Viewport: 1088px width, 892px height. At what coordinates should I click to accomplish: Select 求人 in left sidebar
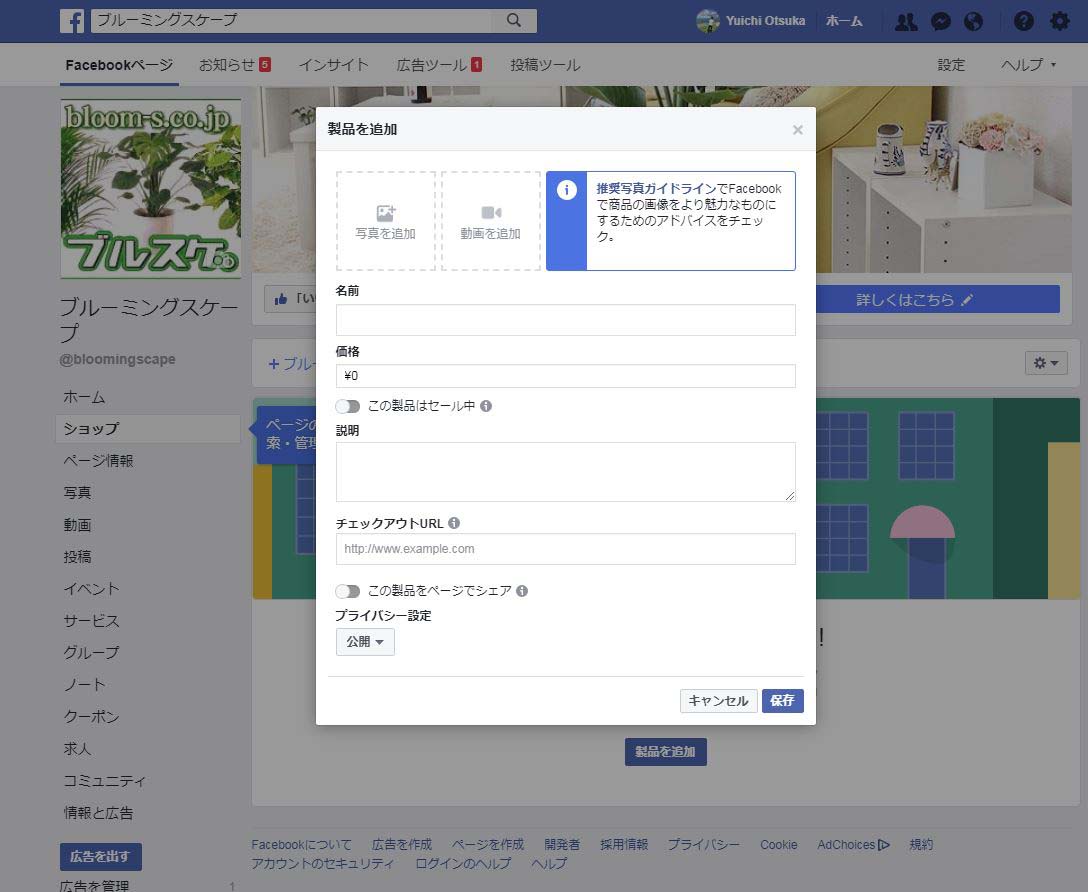[x=77, y=748]
